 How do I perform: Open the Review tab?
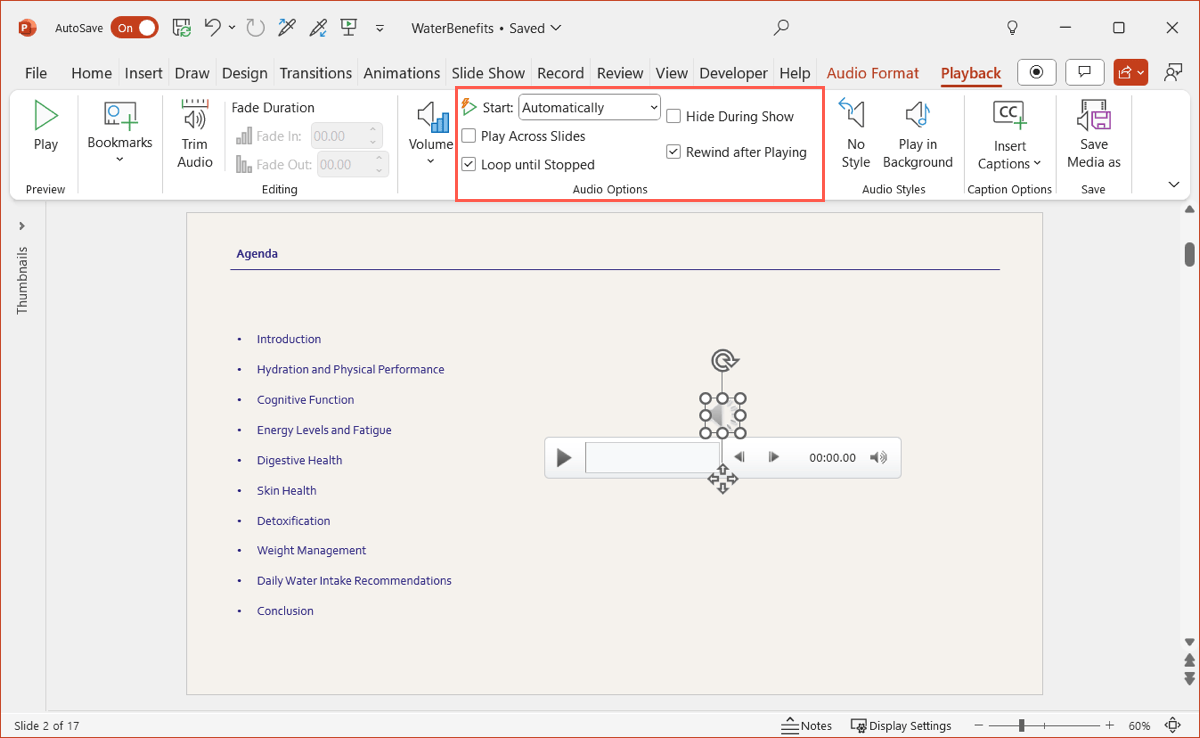[x=620, y=73]
